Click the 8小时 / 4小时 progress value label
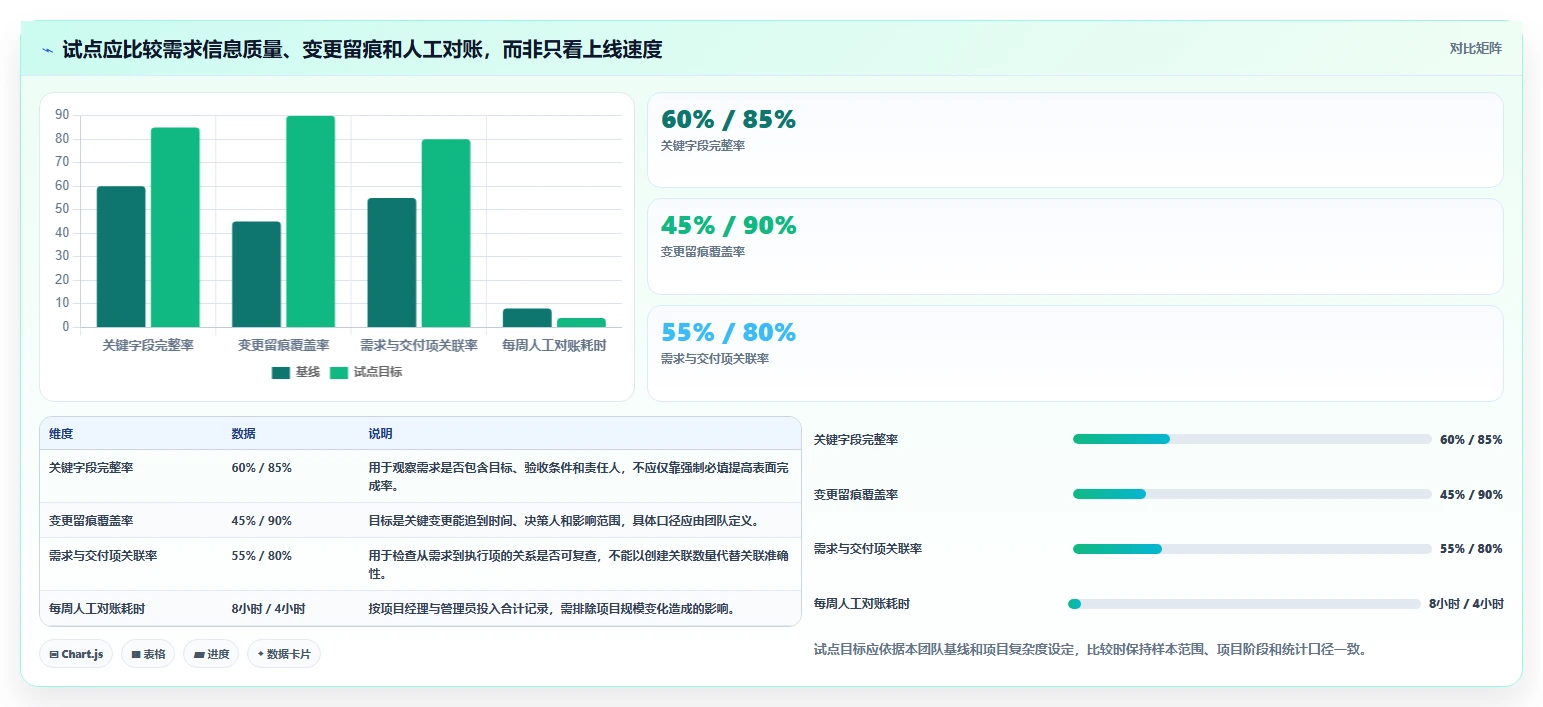 point(1466,604)
